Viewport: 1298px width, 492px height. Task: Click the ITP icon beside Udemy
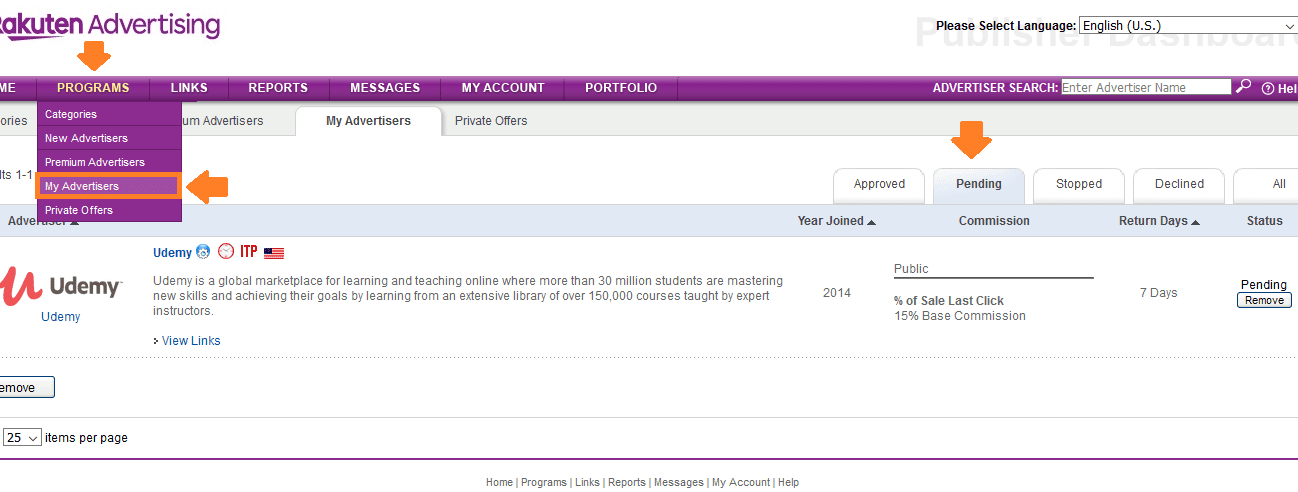(x=249, y=252)
